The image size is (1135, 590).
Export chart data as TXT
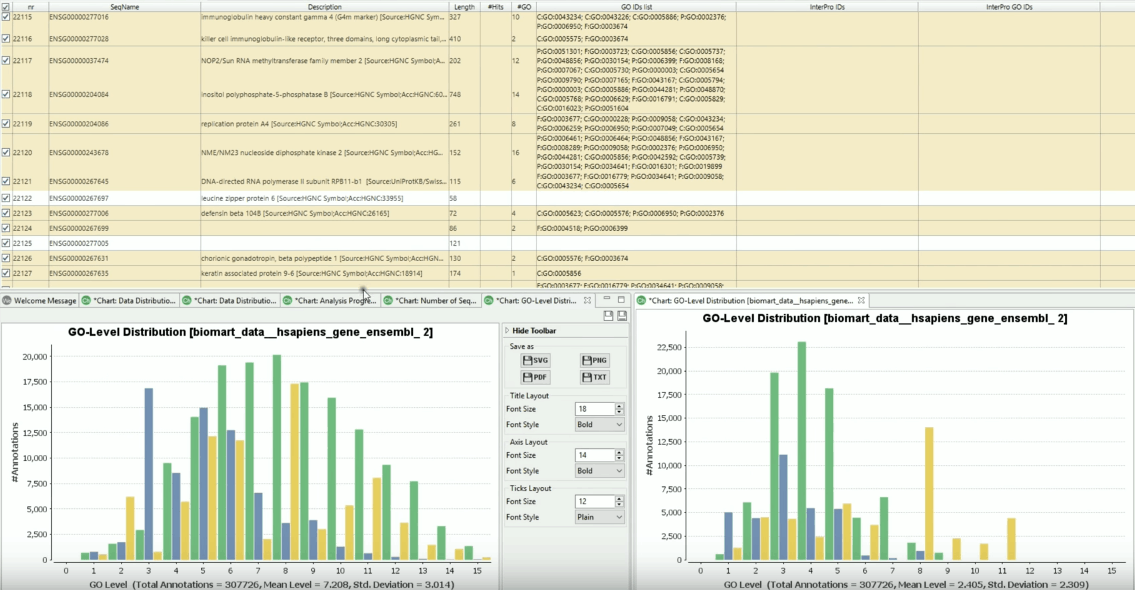click(x=595, y=377)
